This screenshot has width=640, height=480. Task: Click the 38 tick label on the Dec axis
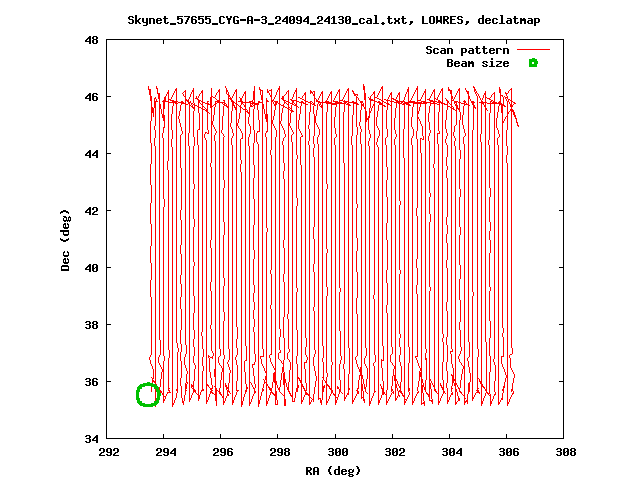coord(91,325)
